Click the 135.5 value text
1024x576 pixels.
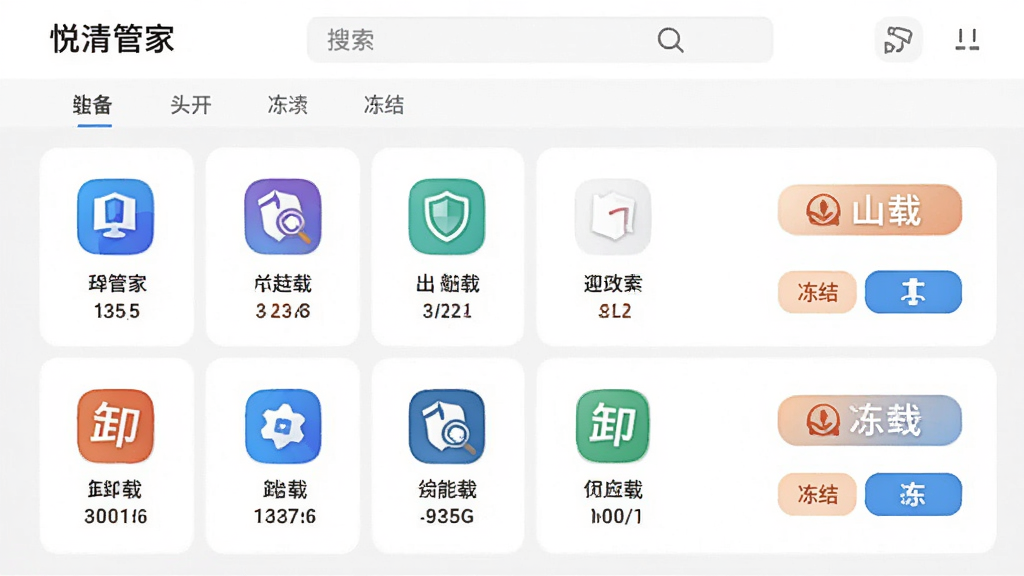click(x=116, y=311)
